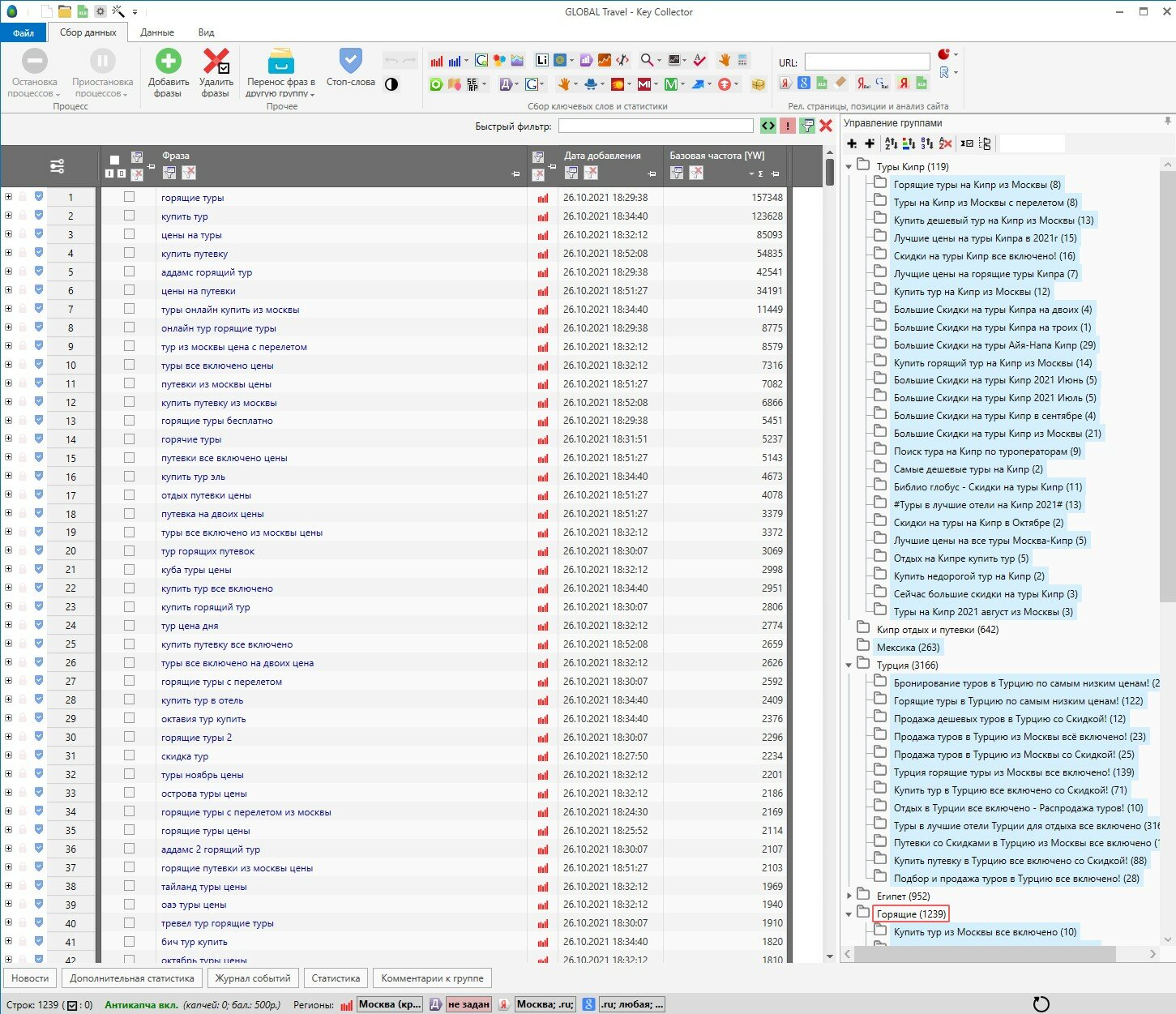
Task: Click the 'не задан' region button
Action: click(x=469, y=1004)
